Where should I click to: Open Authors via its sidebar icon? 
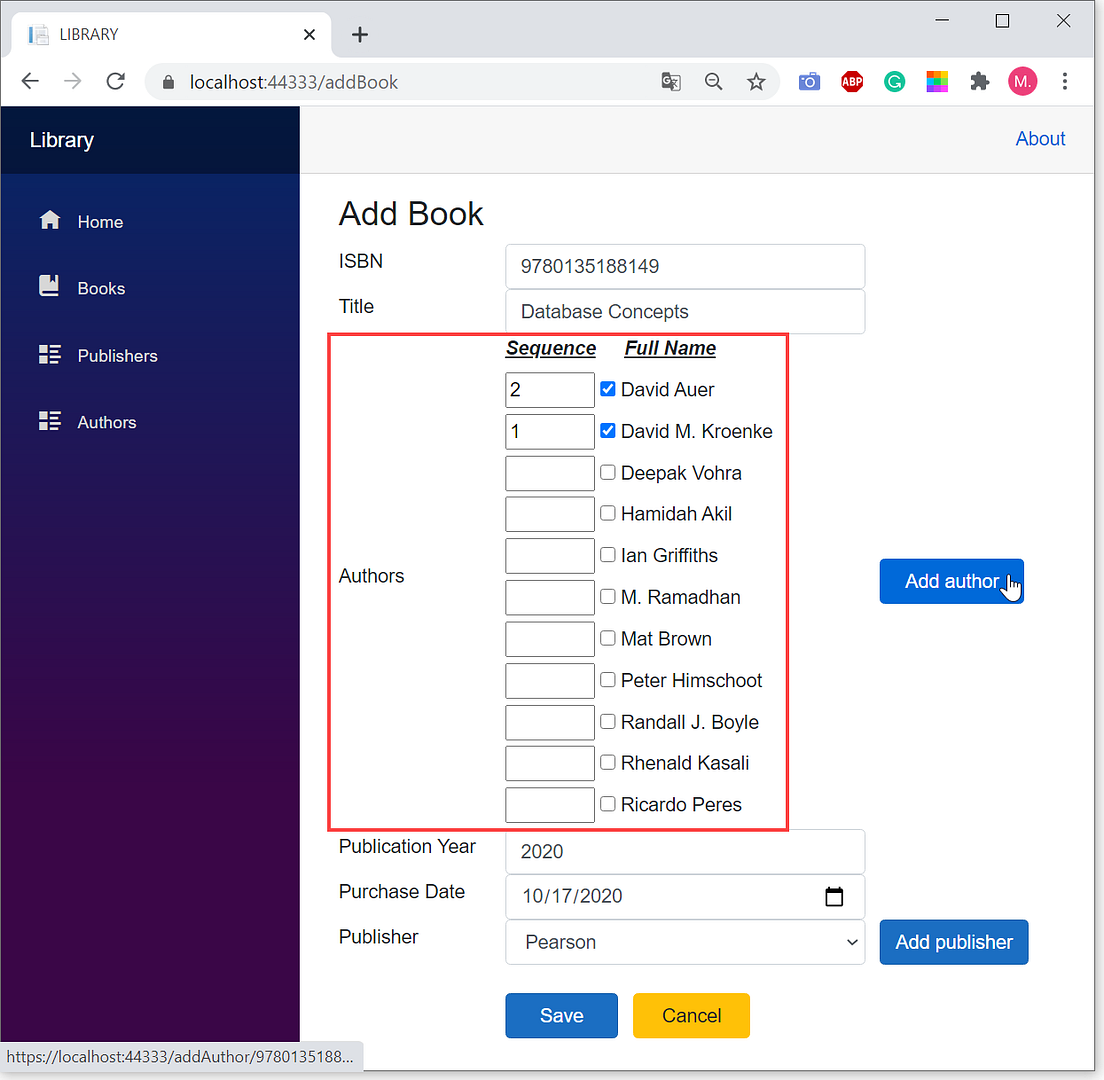(x=49, y=421)
